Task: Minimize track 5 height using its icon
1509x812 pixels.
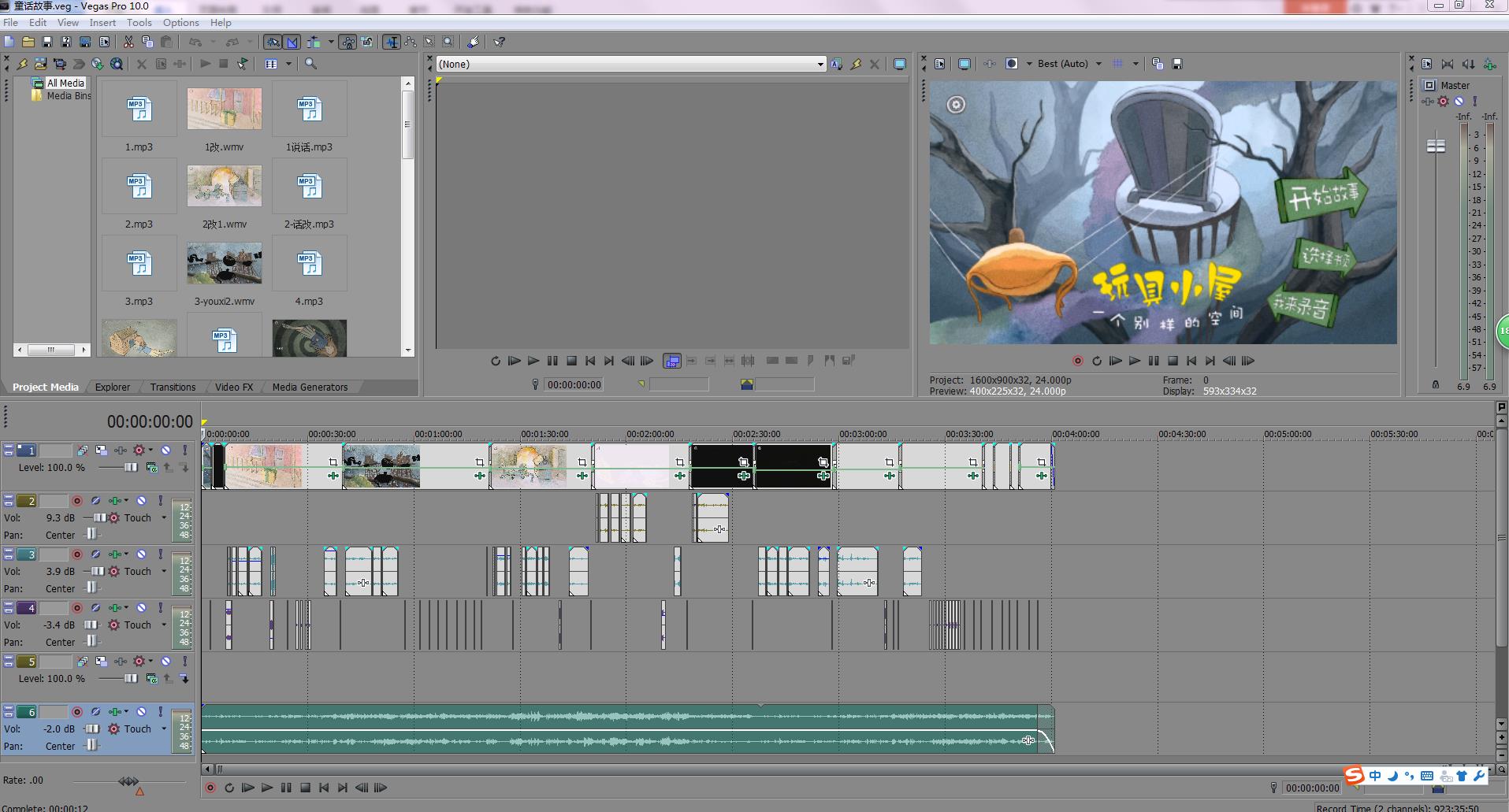Action: pyautogui.click(x=9, y=658)
